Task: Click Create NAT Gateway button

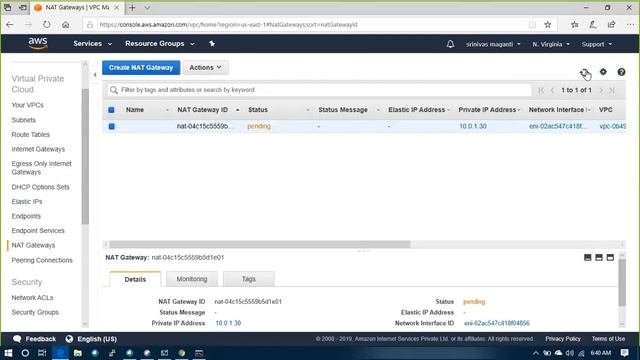Action: tap(141, 67)
